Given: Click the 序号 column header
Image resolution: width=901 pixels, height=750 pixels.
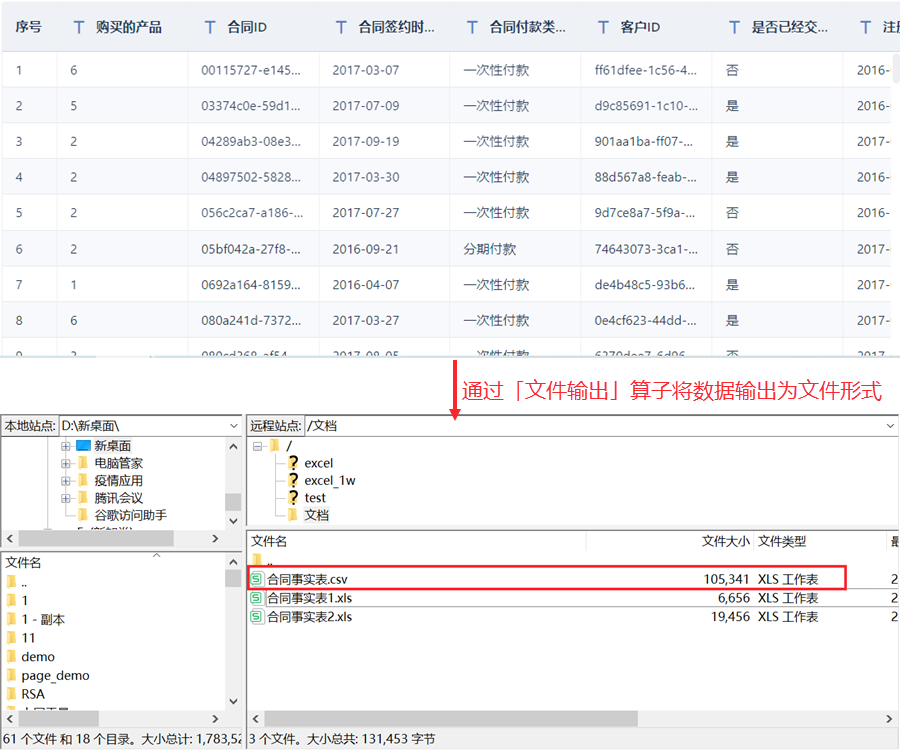Looking at the screenshot, I should coord(29,27).
